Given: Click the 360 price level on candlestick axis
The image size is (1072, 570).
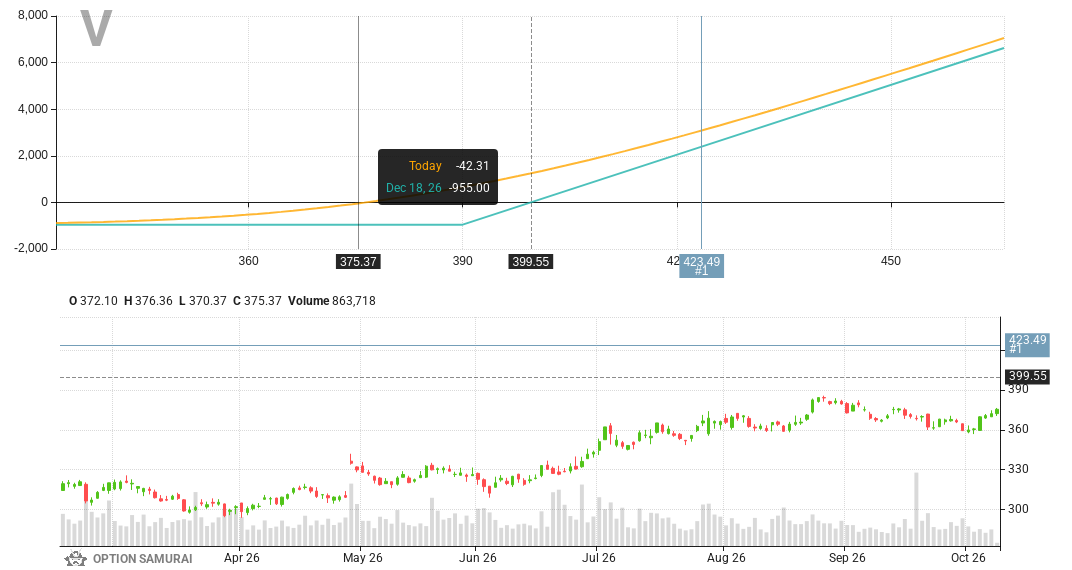Looking at the screenshot, I should click(1018, 429).
